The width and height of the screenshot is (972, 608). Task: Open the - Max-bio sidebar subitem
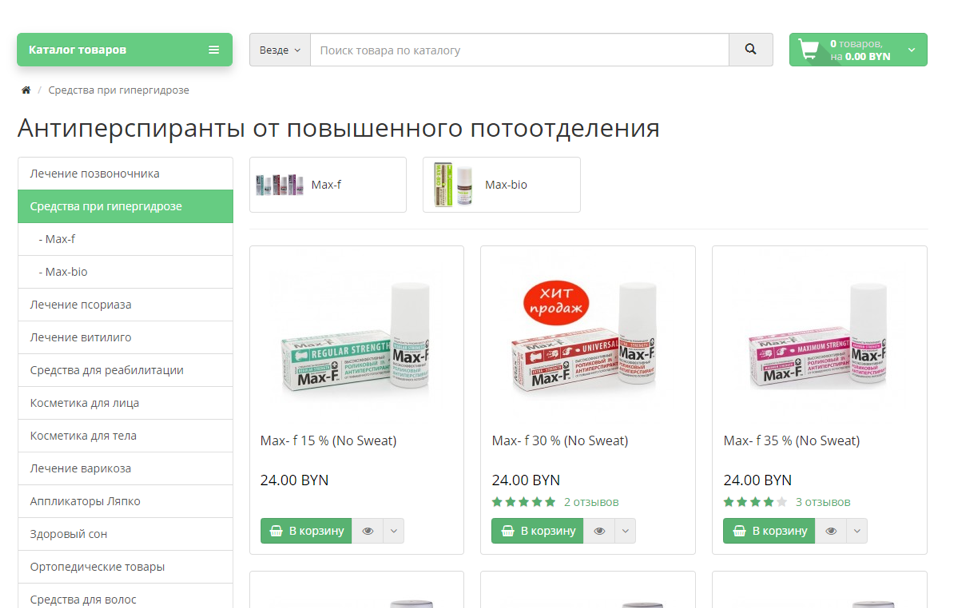click(125, 272)
